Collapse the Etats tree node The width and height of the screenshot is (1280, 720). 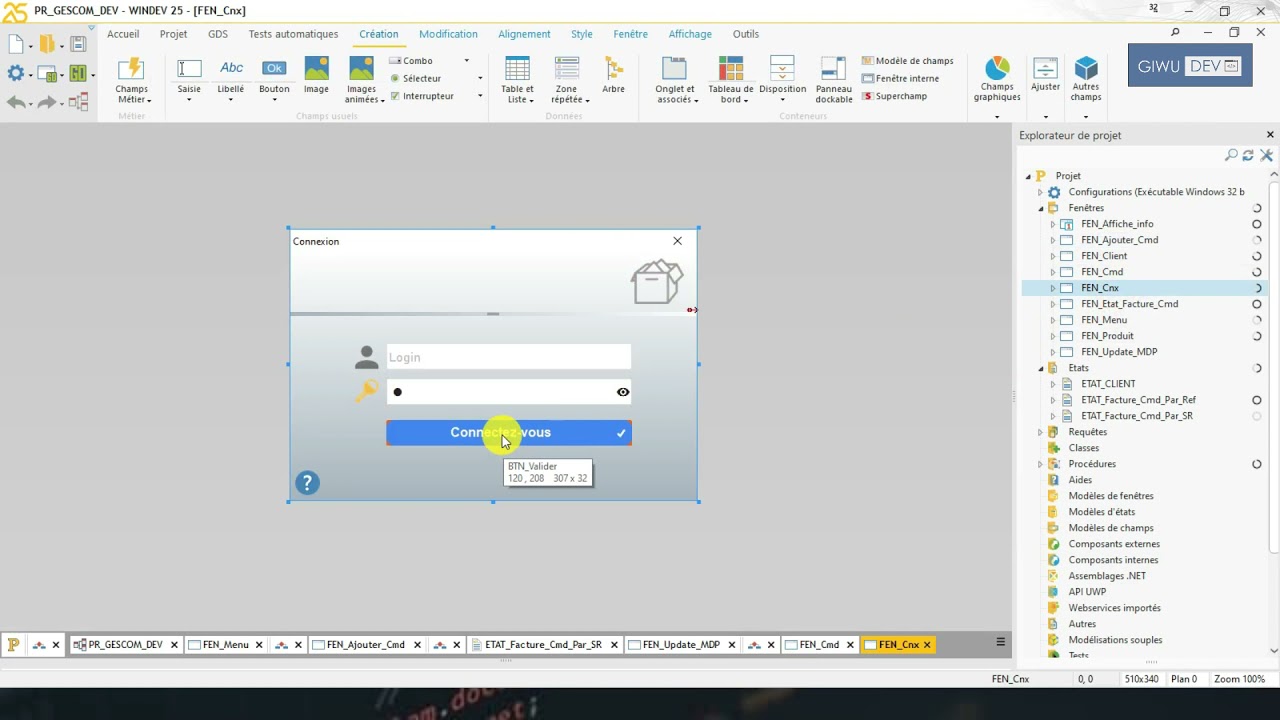[x=1040, y=368]
